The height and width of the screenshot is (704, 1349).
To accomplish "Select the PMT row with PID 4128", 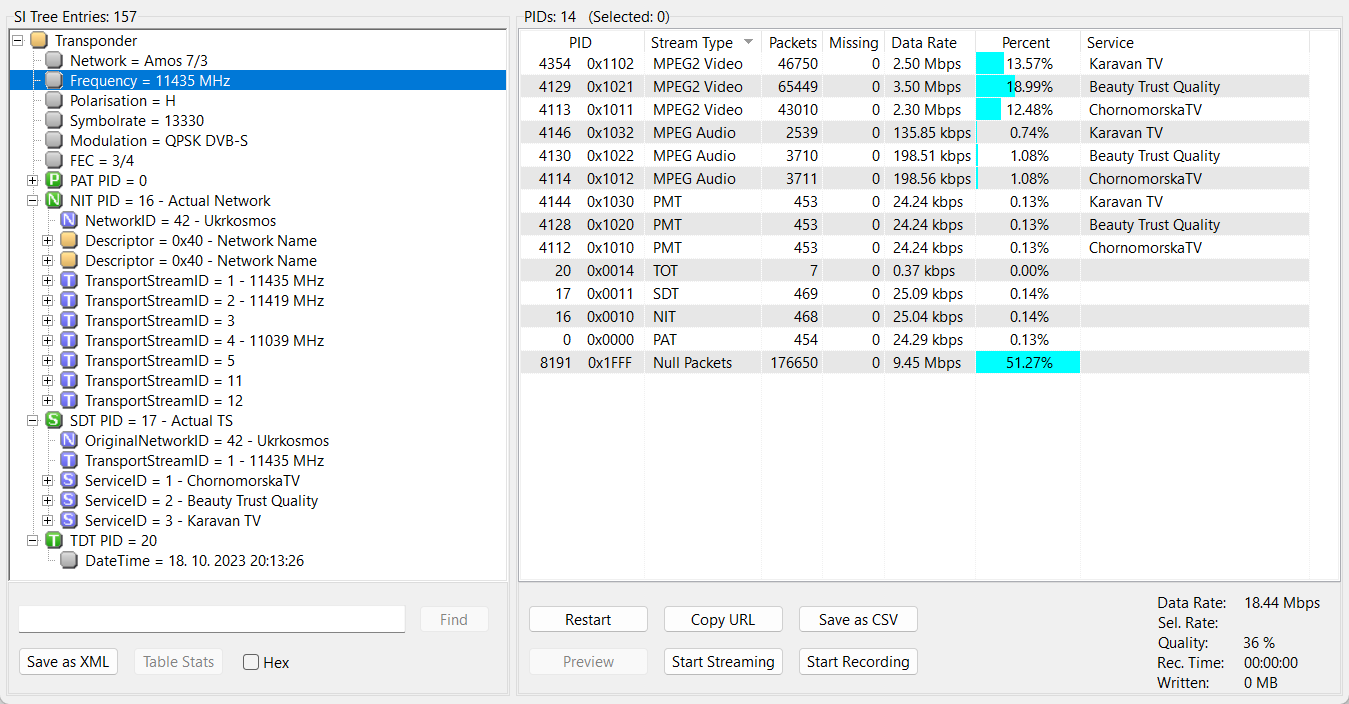I will (915, 225).
